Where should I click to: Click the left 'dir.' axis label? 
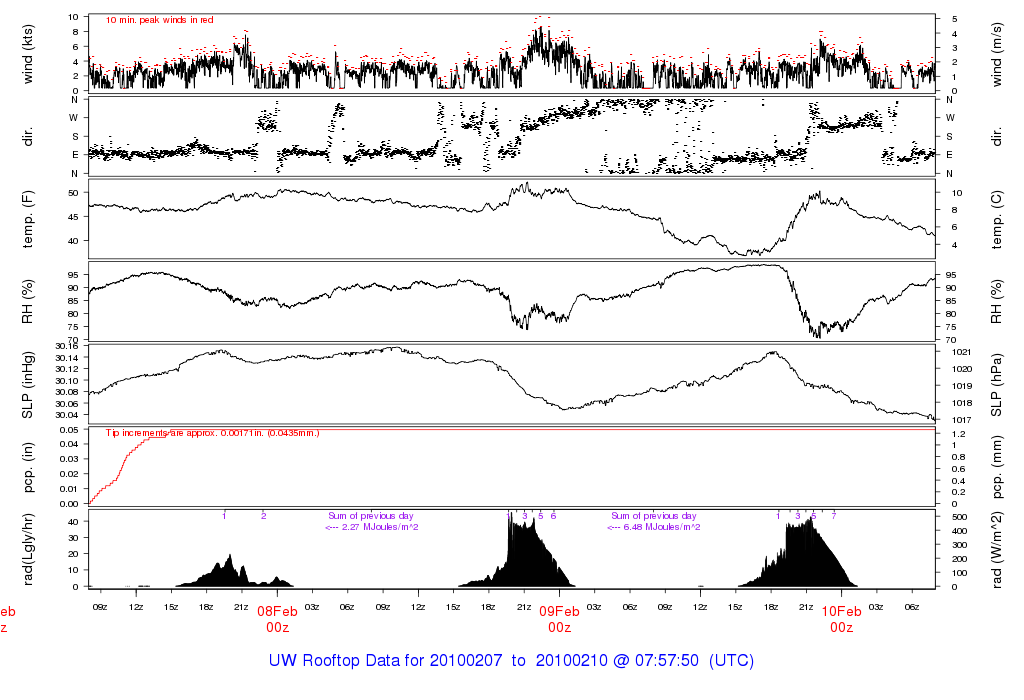27,137
